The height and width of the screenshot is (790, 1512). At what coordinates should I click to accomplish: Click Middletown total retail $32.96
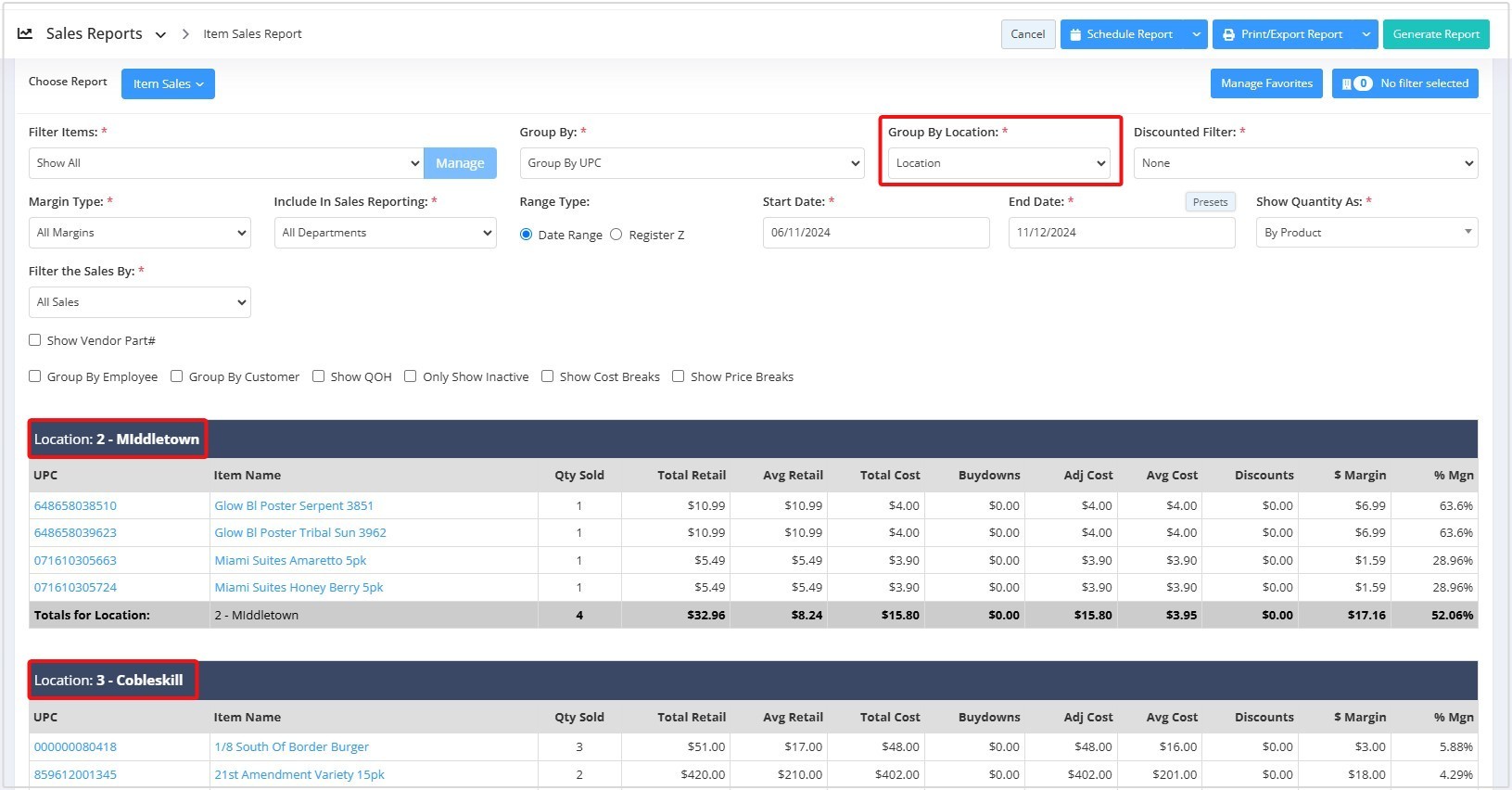point(706,616)
